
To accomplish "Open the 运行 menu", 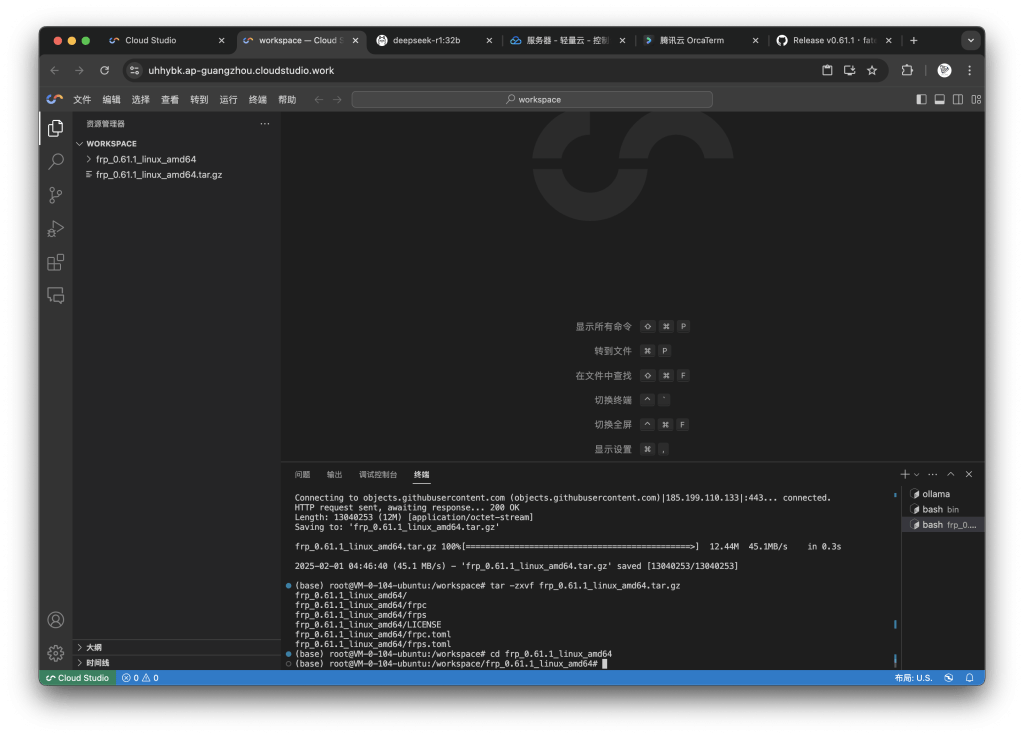I will point(229,99).
